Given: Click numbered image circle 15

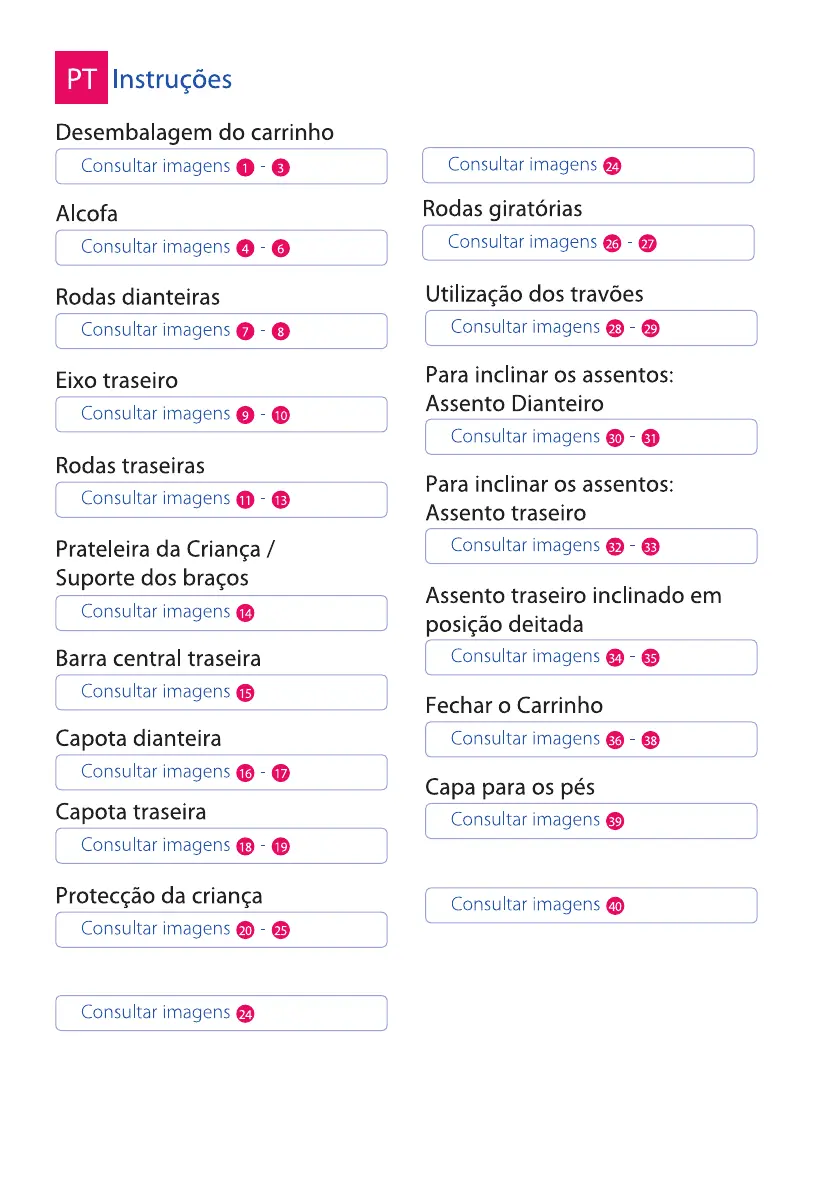Looking at the screenshot, I should pos(245,693).
